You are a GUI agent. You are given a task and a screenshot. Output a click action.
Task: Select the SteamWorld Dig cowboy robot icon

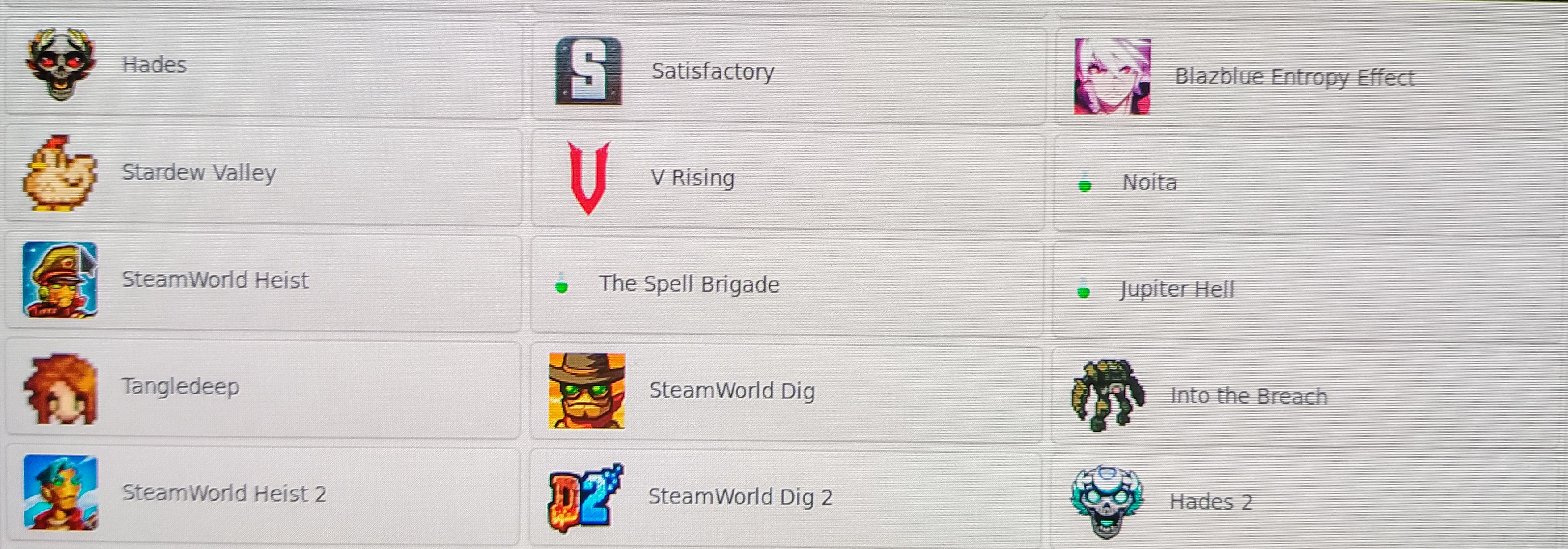[x=587, y=390]
